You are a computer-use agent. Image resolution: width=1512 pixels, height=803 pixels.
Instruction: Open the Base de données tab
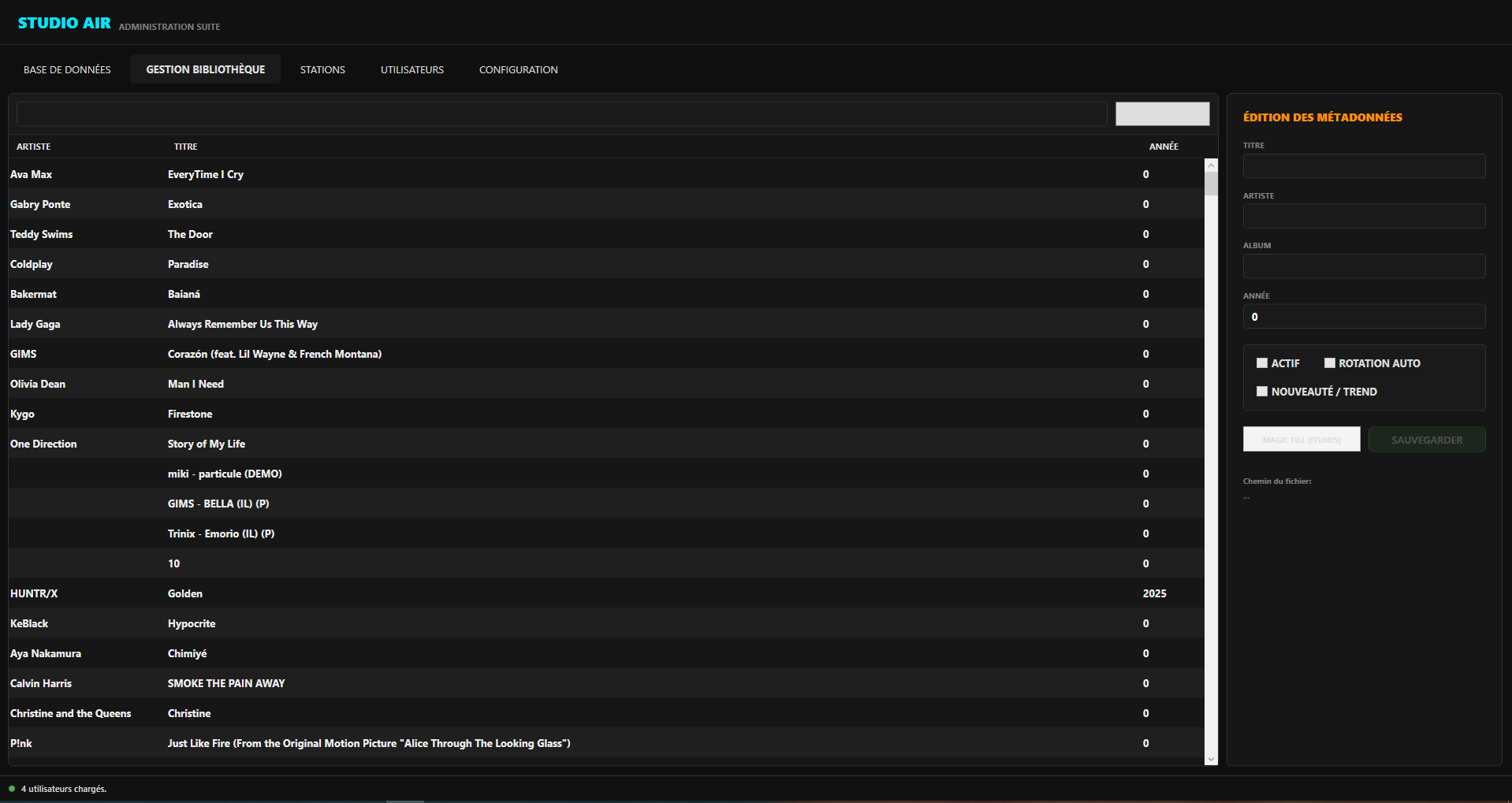pyautogui.click(x=66, y=69)
